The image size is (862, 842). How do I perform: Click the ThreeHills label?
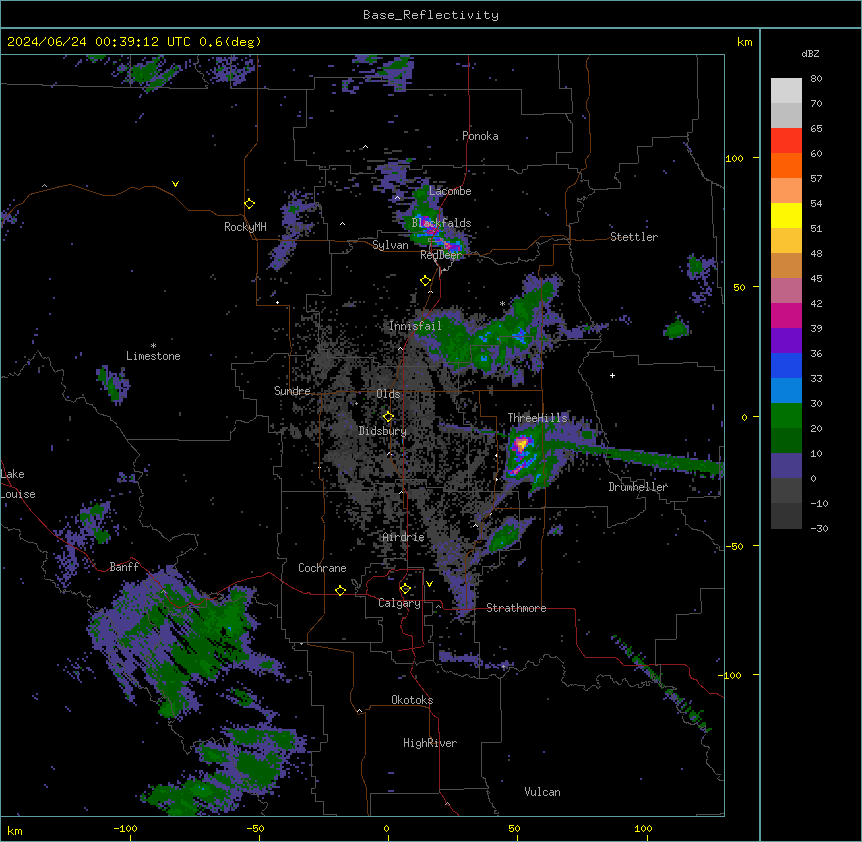[x=537, y=418]
